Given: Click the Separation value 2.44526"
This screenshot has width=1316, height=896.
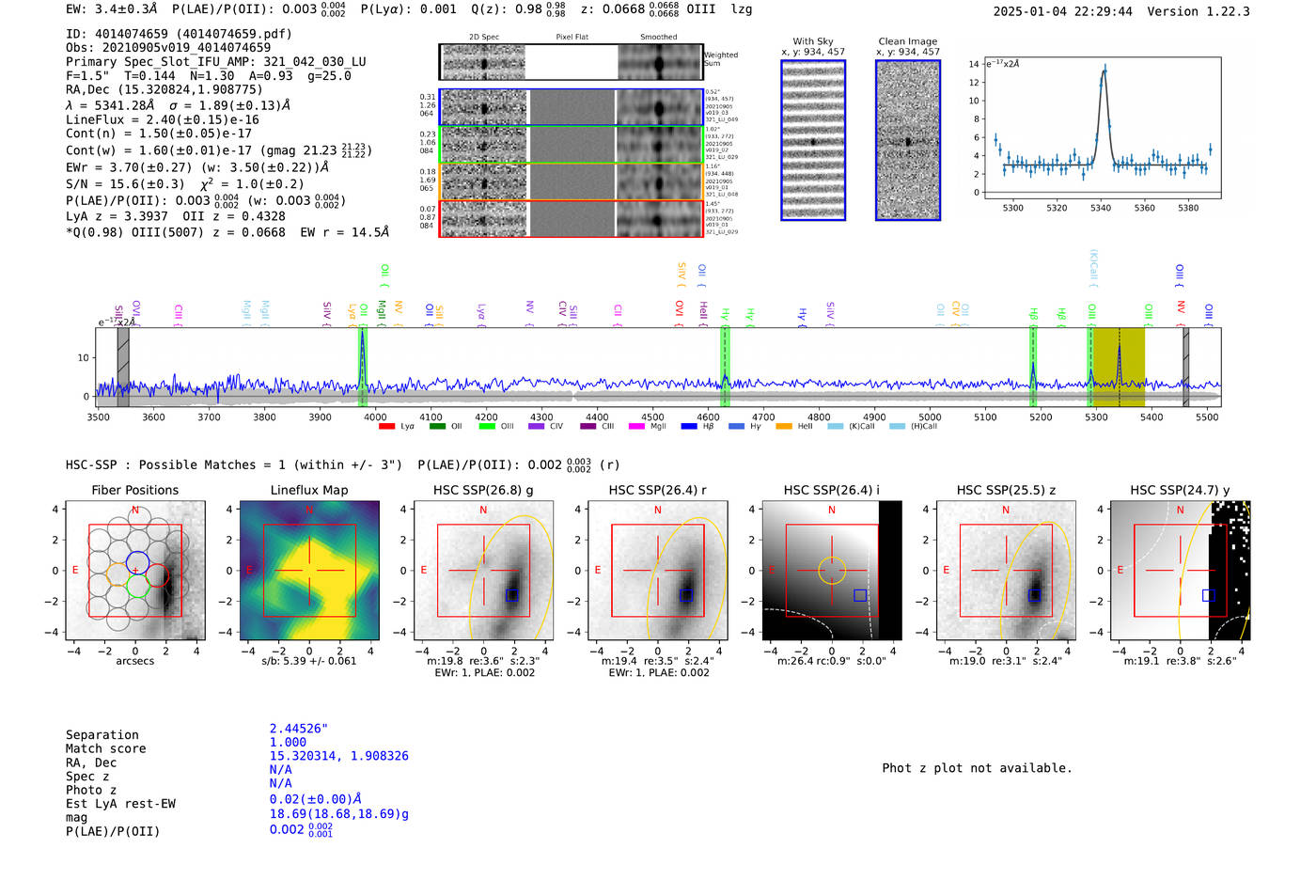Looking at the screenshot, I should (x=299, y=729).
